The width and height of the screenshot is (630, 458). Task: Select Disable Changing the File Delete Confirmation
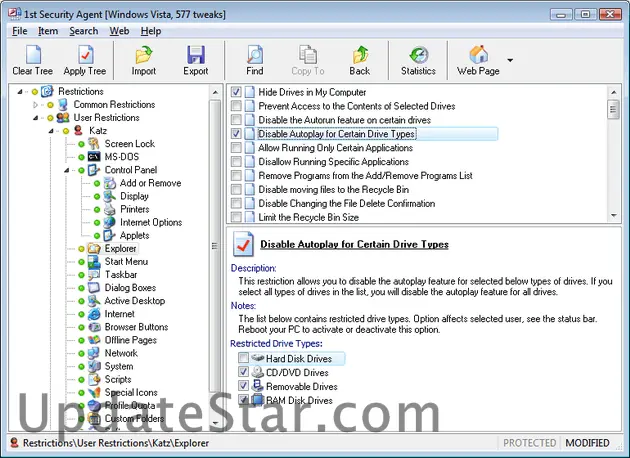coord(346,203)
